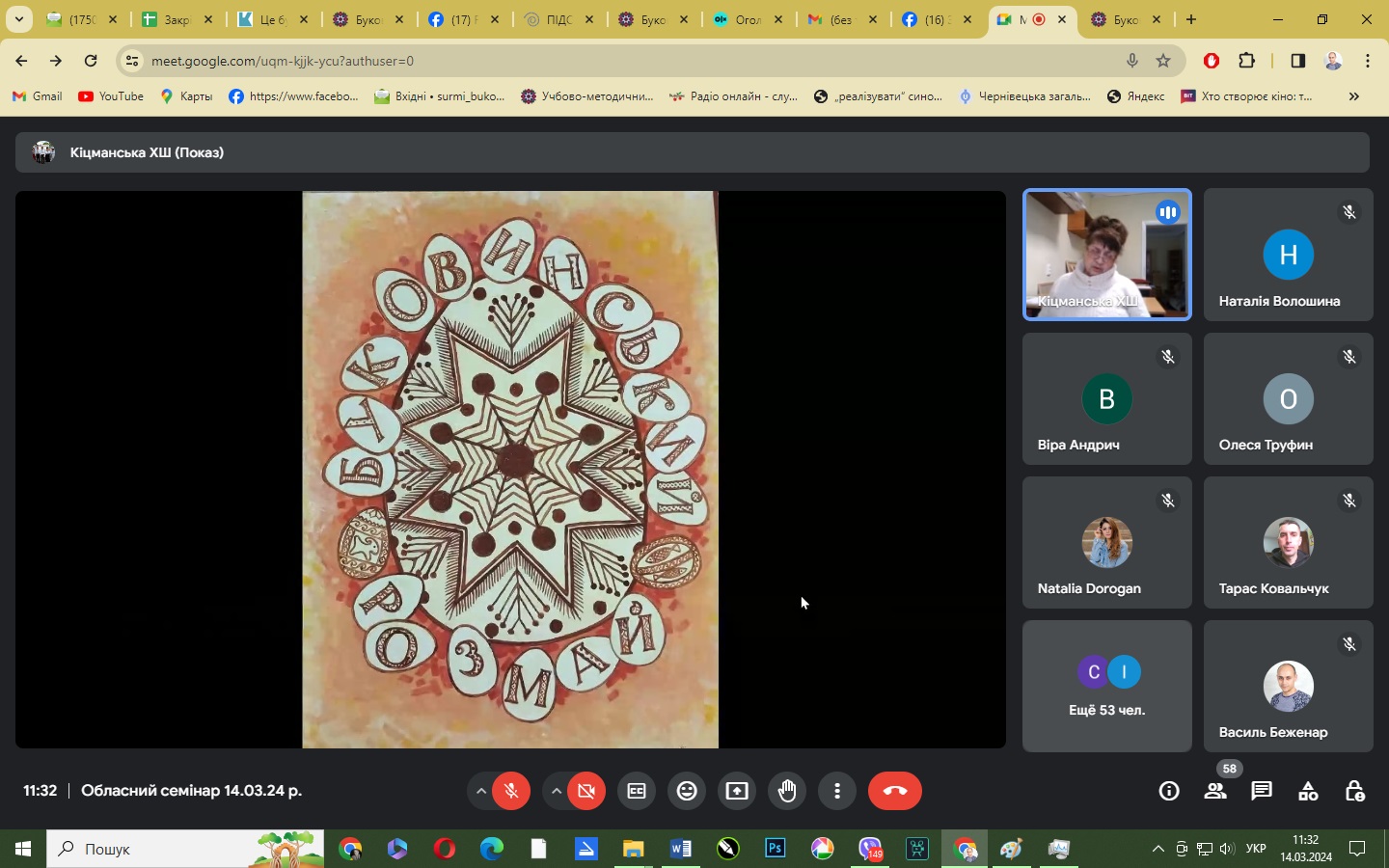This screenshot has width=1389, height=868.
Task: Toggle the Chrome side panel
Action: click(1298, 61)
